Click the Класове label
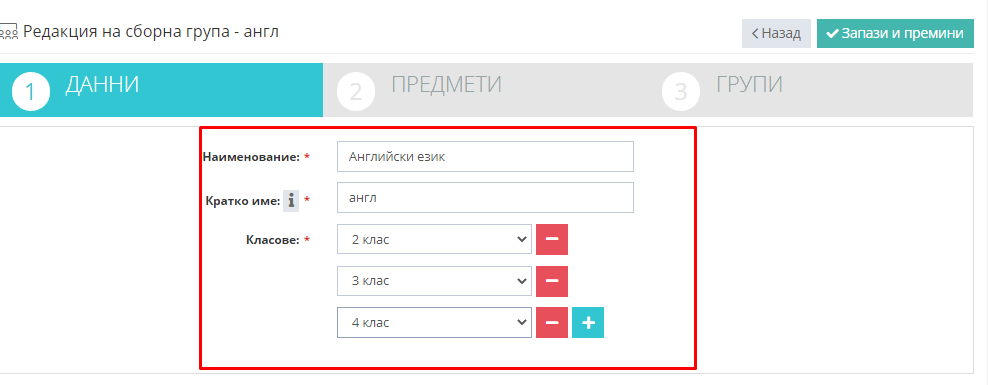 [x=272, y=239]
